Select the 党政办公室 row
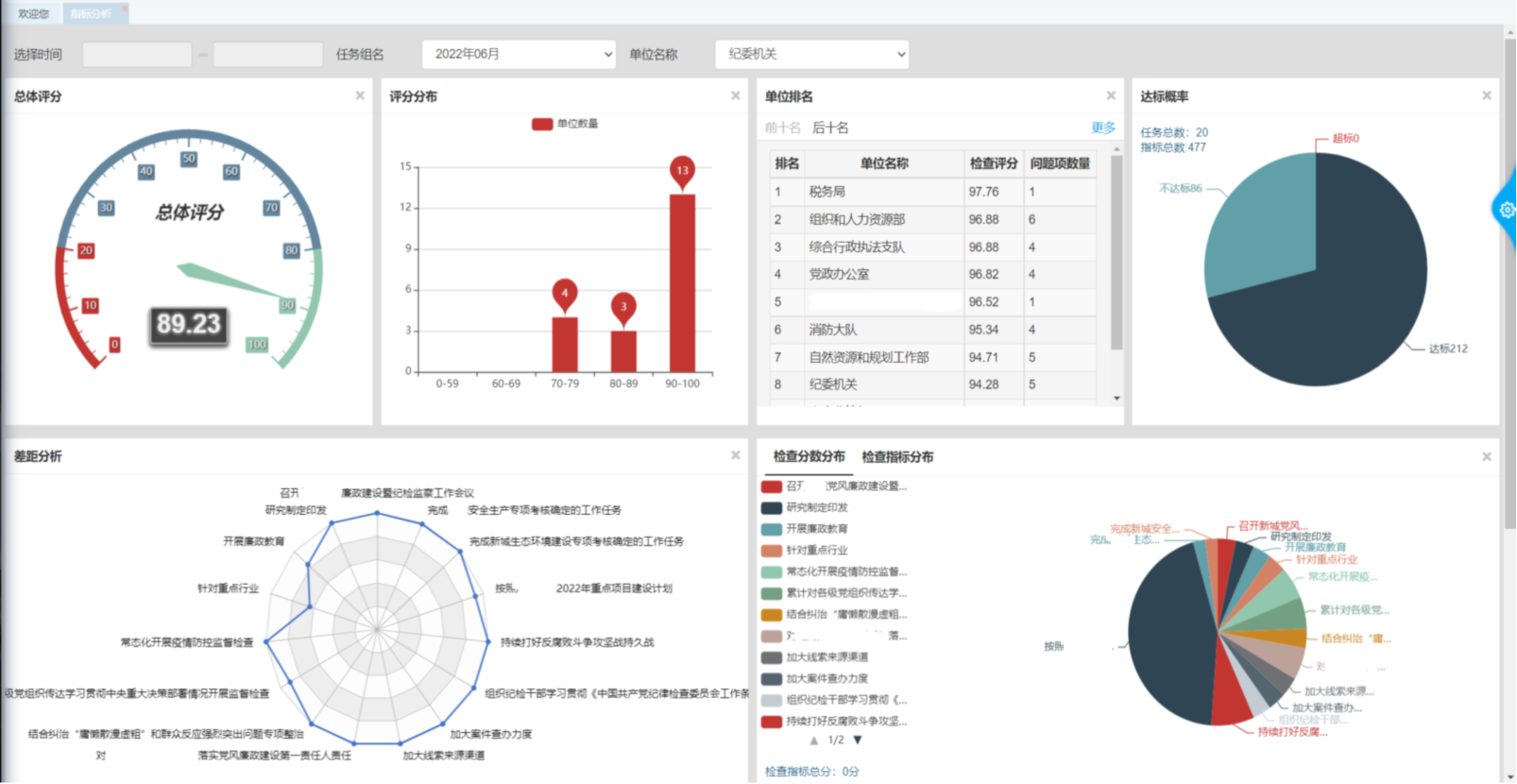Image resolution: width=1517 pixels, height=784 pixels. coord(933,274)
